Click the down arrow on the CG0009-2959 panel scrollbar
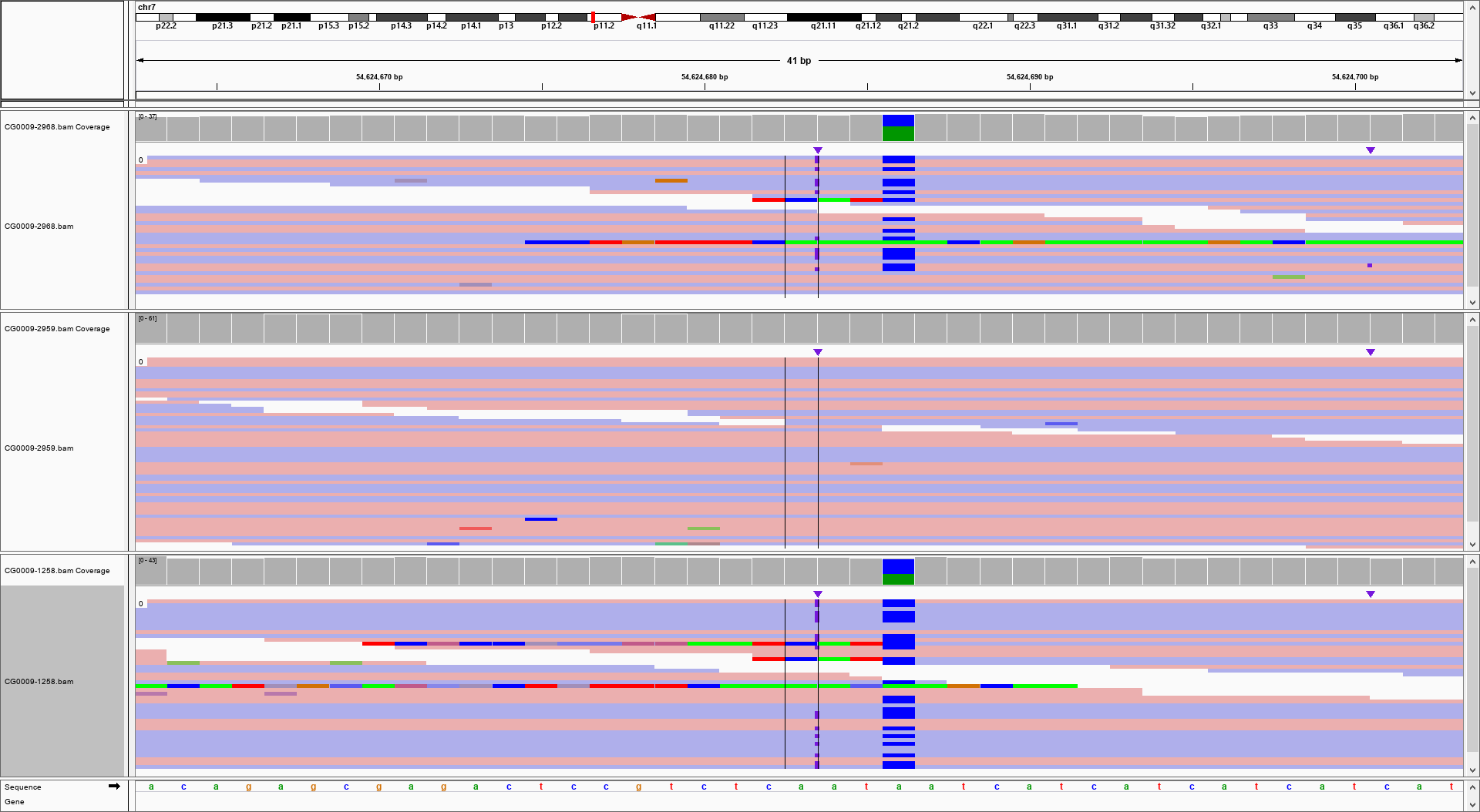The height and width of the screenshot is (812, 1480). (x=1473, y=543)
